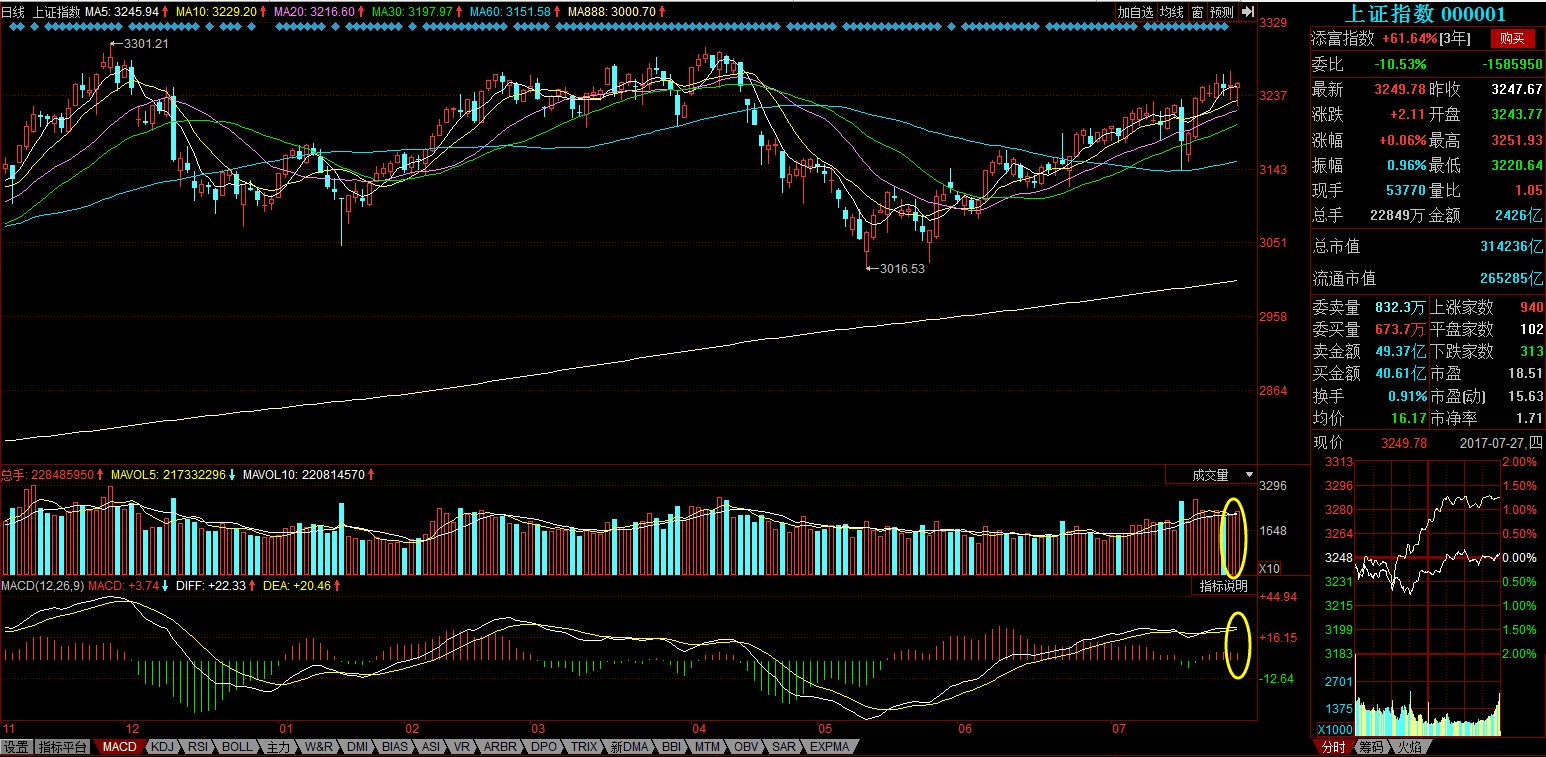Open the 成交量 indicator dropdown
1546x757 pixels.
coord(1212,475)
